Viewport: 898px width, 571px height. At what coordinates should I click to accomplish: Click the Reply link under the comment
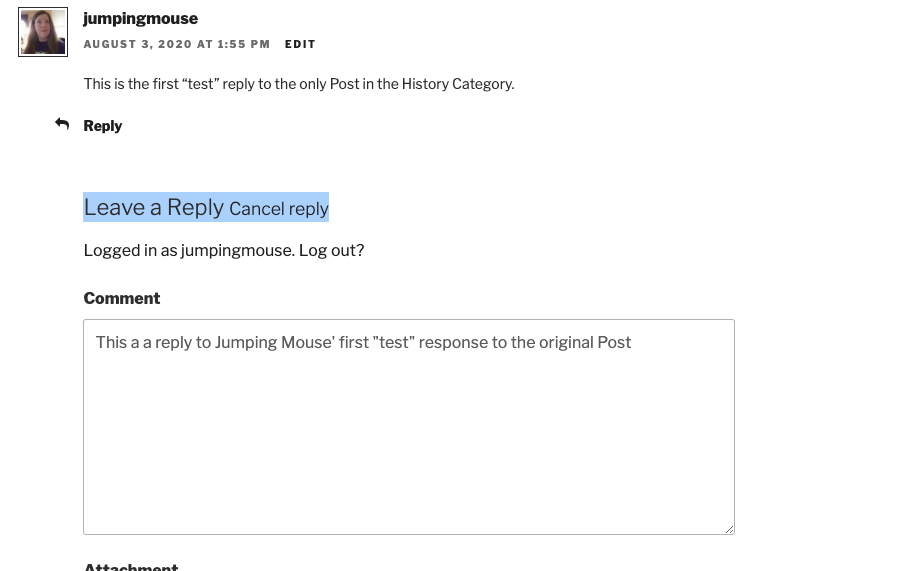pyautogui.click(x=103, y=125)
